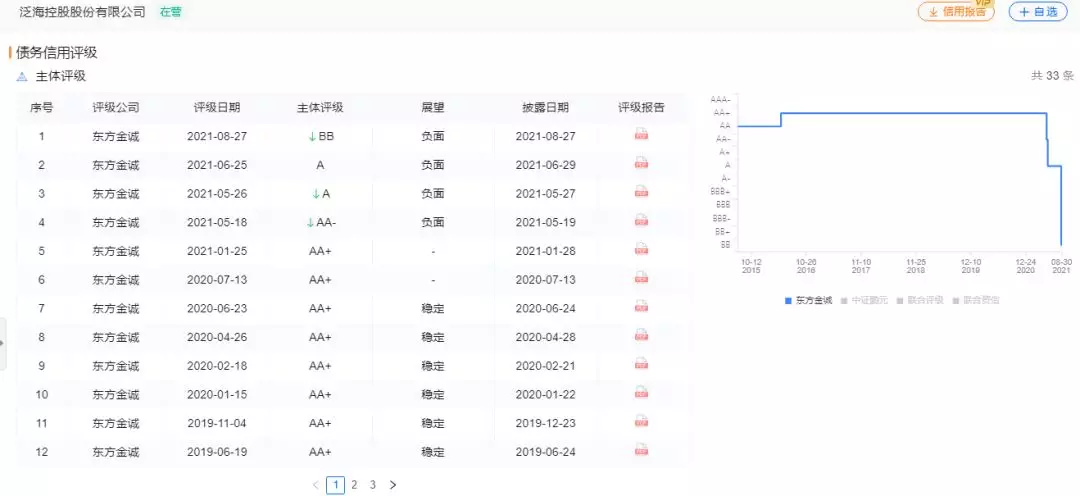
Task: Open the PDF report for the 2019-06-19 rating
Action: pos(641,451)
